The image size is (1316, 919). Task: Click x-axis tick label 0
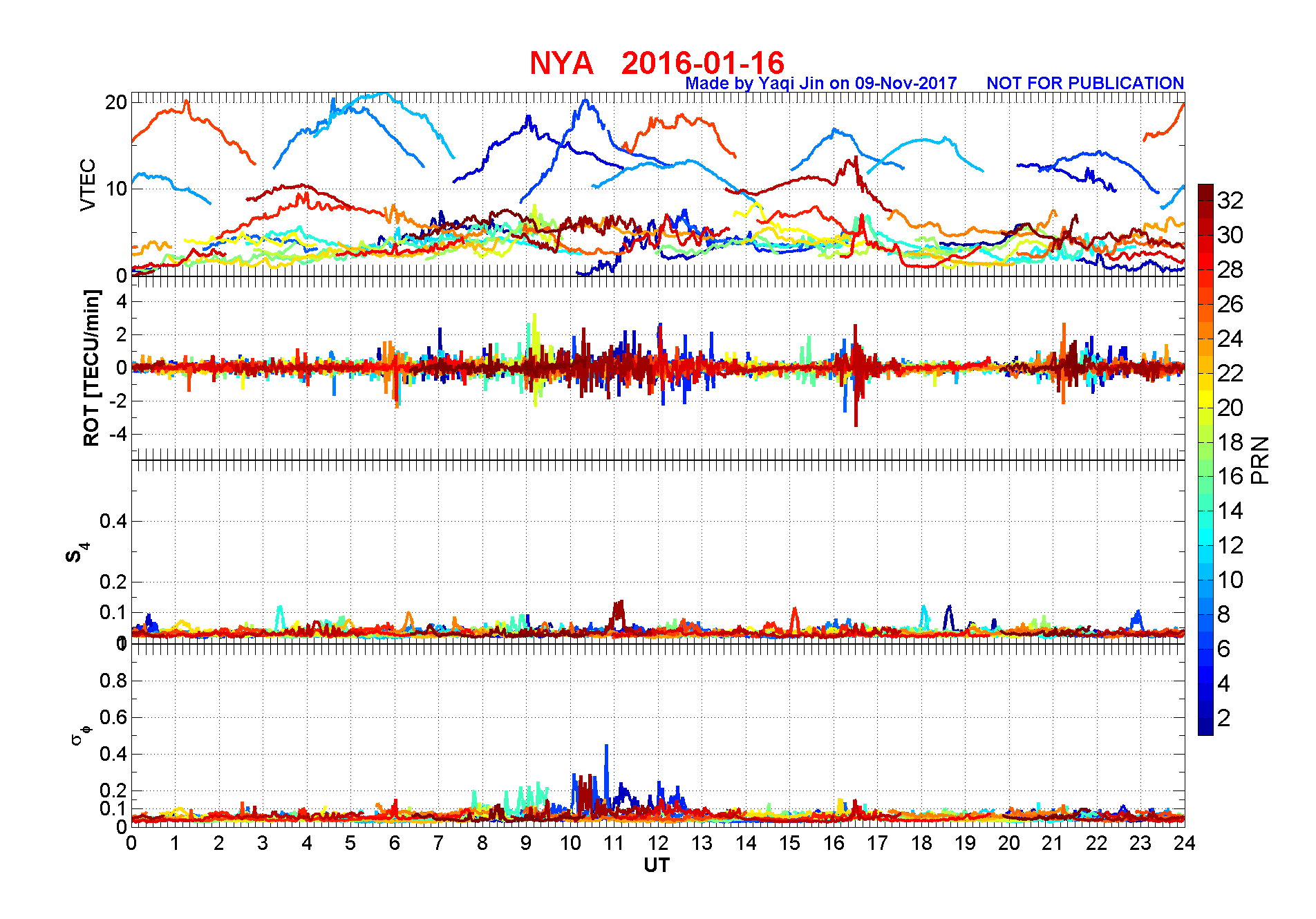131,843
